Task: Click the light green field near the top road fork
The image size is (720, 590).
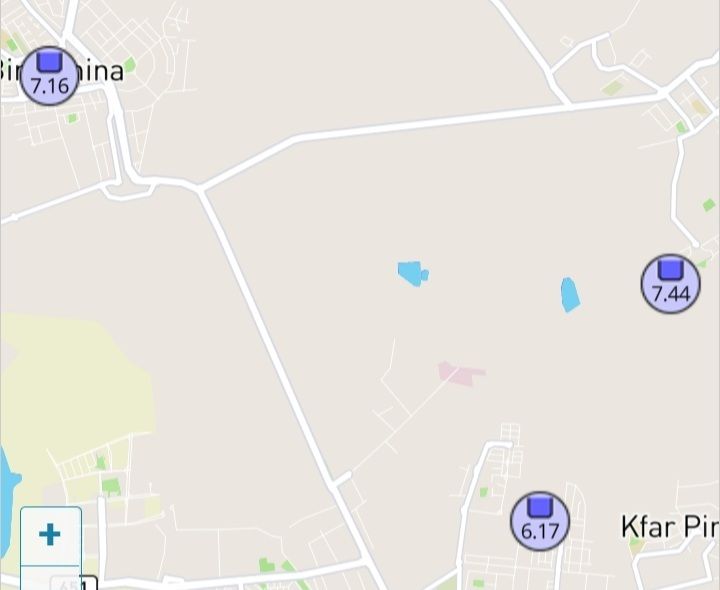Action: coord(613,88)
